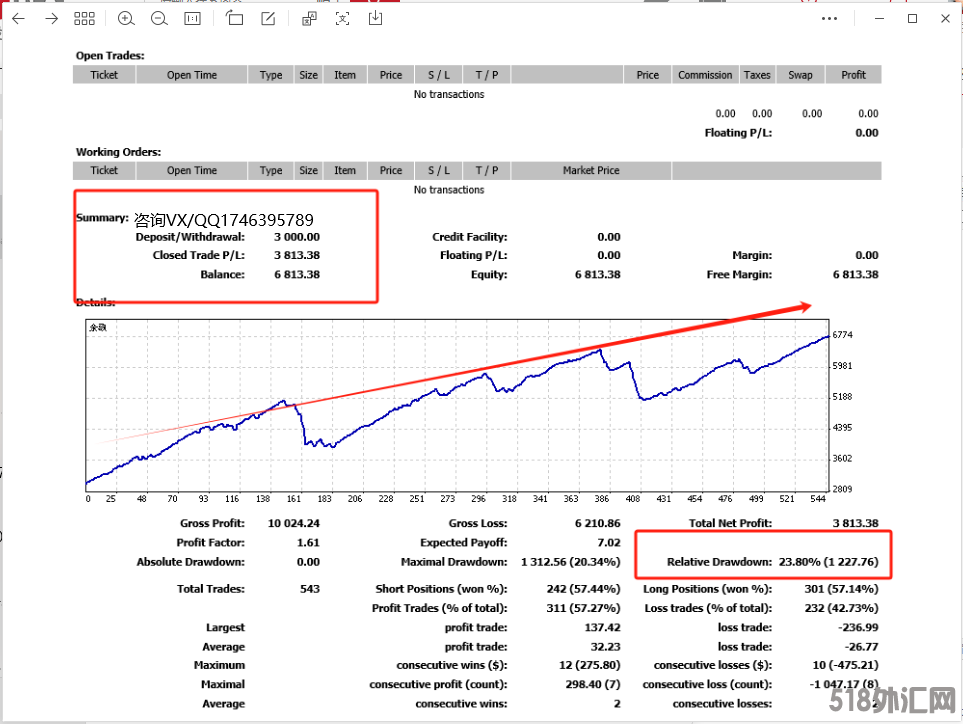963x724 pixels.
Task: Save the image with download icon
Action: pos(376,18)
